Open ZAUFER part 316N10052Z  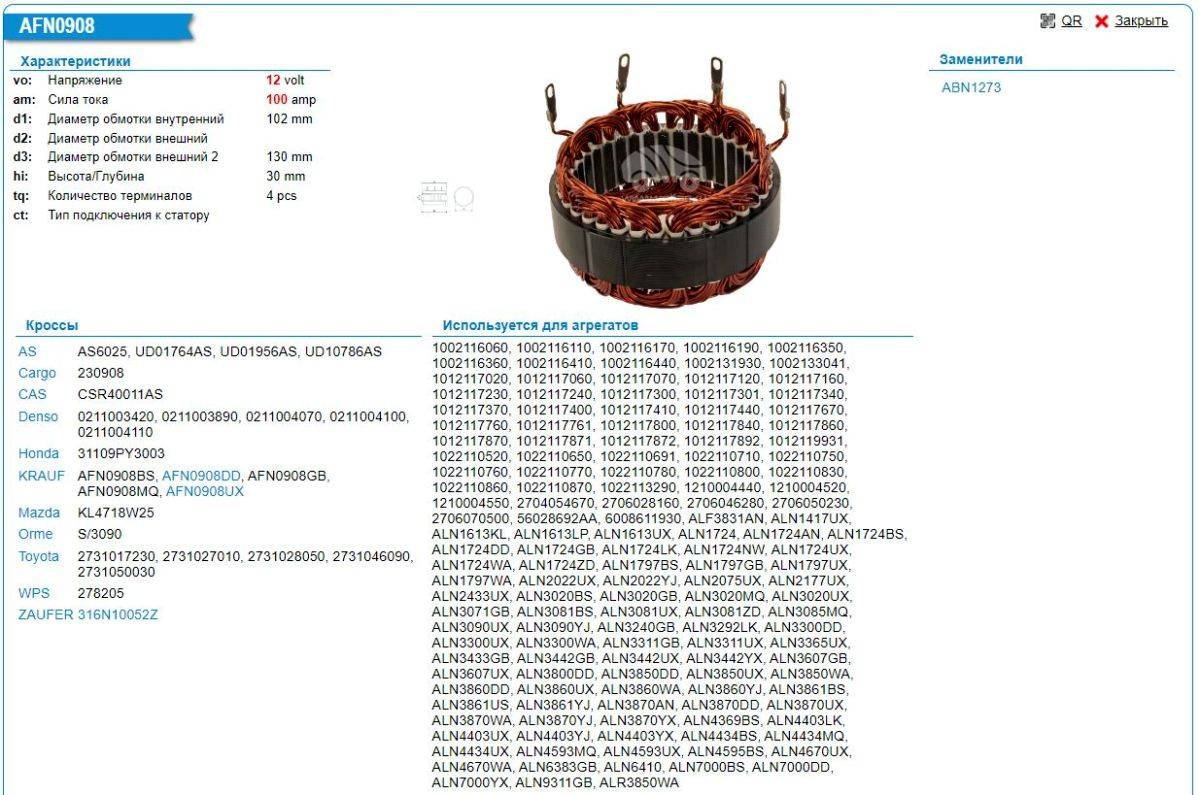point(118,615)
